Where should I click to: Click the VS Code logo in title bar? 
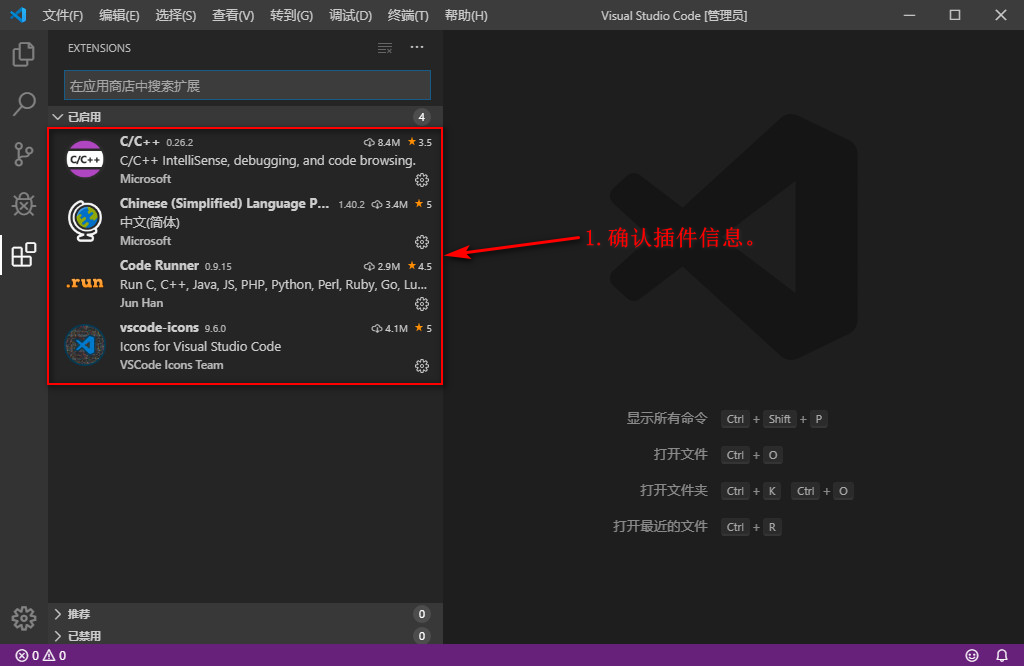[18, 14]
